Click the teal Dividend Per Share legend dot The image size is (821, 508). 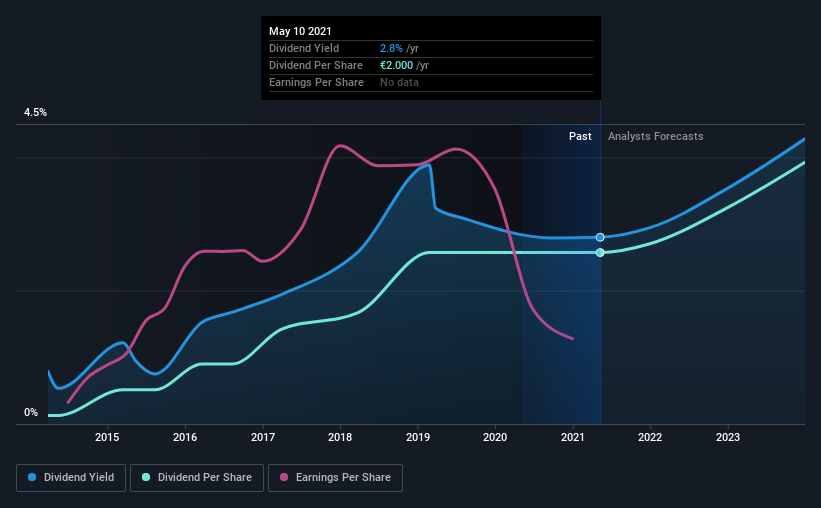(146, 477)
